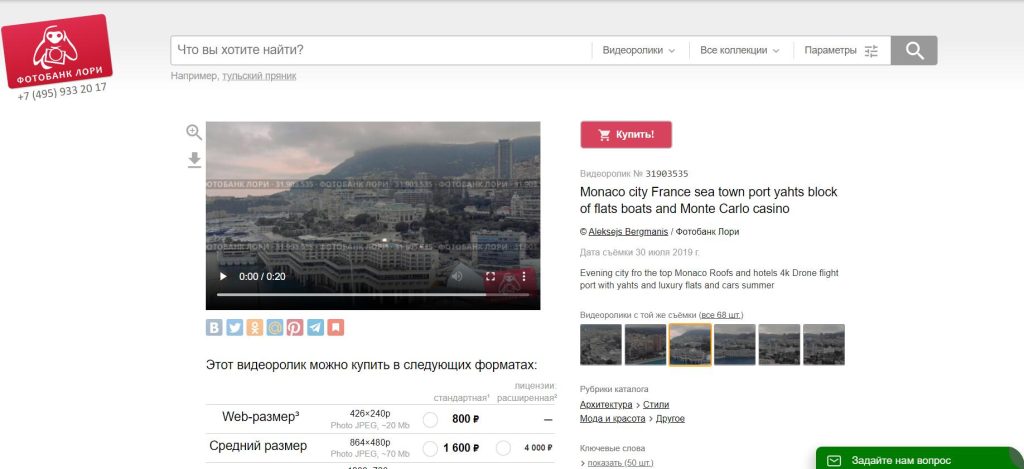
Task: Click the download icon beside the video
Action: click(194, 160)
